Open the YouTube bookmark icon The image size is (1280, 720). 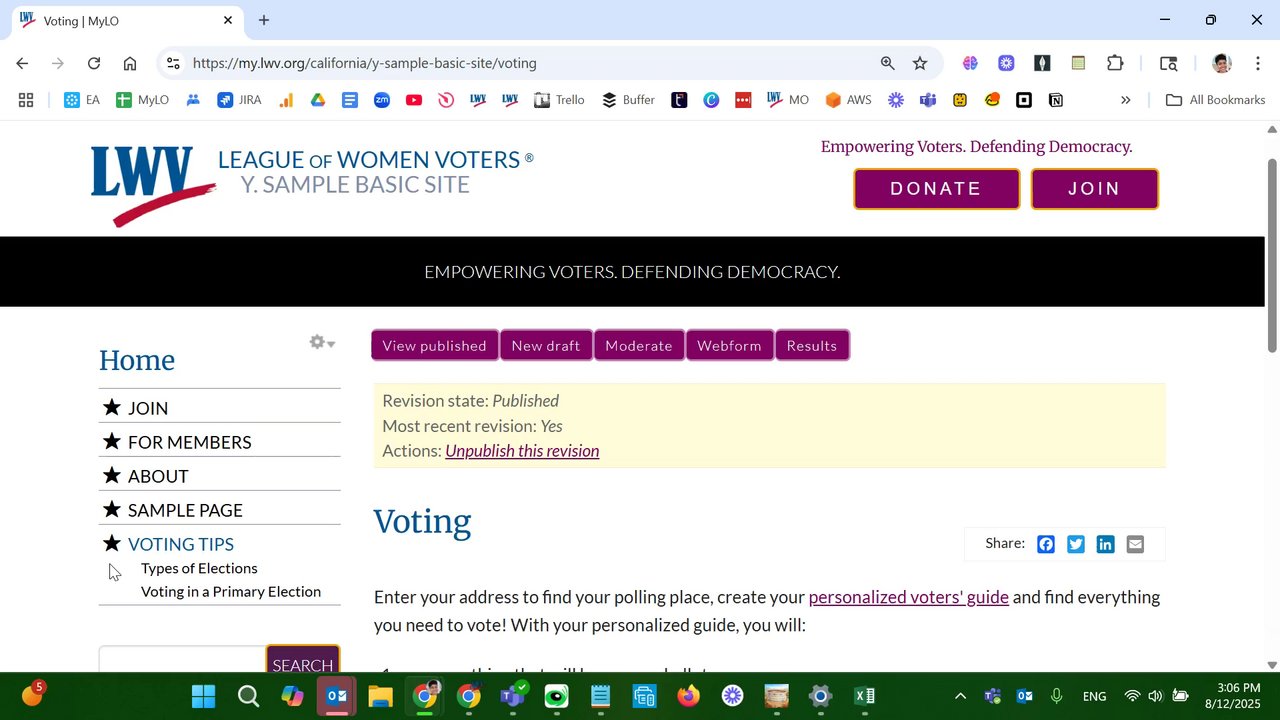414,100
